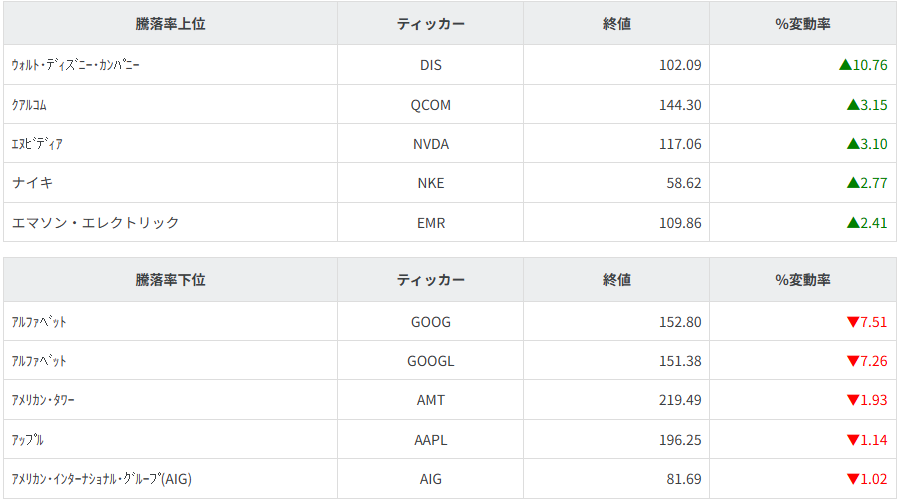The image size is (899, 502).
Task: Click the アメリカン・タワー company link
Action: pyautogui.click(x=43, y=400)
